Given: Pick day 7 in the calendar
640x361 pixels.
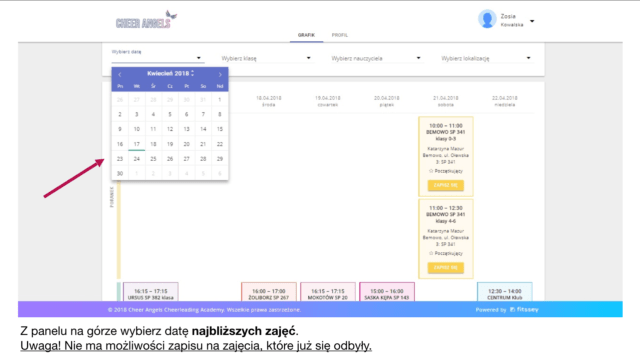Looking at the screenshot, I should 203,114.
